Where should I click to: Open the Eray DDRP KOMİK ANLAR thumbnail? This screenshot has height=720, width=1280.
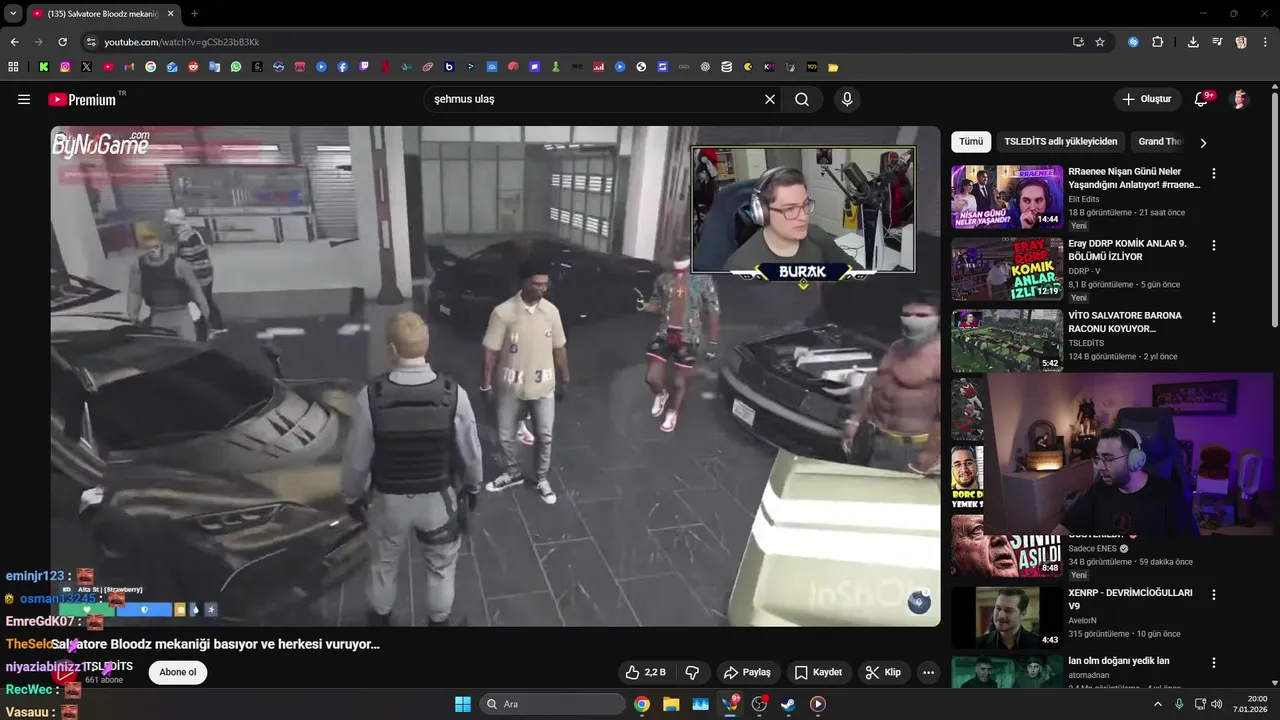(1007, 269)
